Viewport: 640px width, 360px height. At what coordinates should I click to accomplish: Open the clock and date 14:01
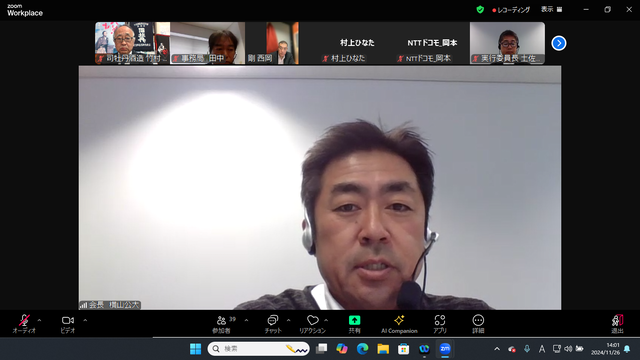605,349
